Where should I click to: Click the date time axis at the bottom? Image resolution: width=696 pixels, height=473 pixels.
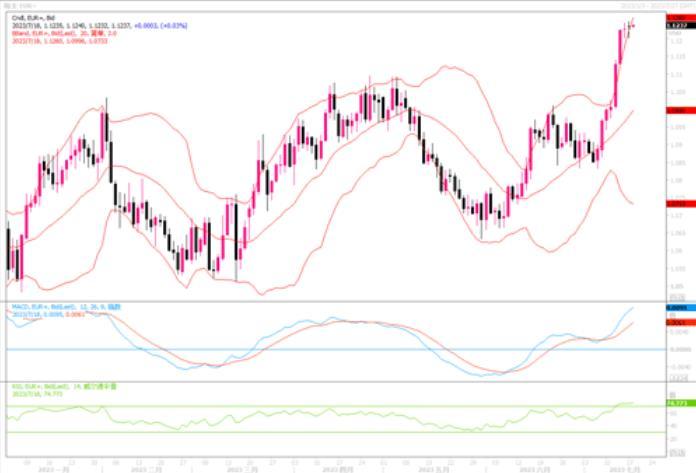(x=330, y=466)
